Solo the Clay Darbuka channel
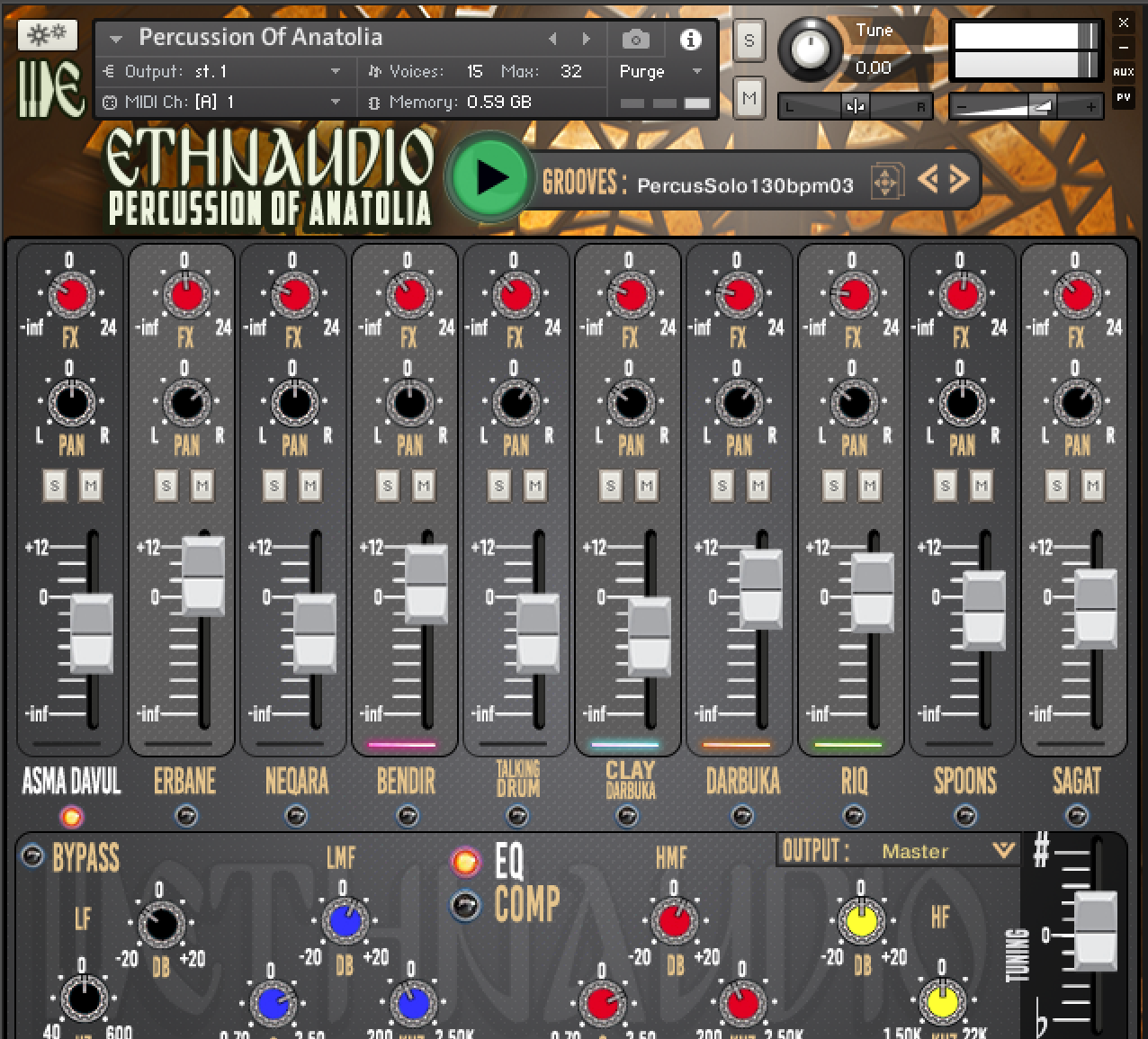The height and width of the screenshot is (1039, 1148). click(x=611, y=487)
